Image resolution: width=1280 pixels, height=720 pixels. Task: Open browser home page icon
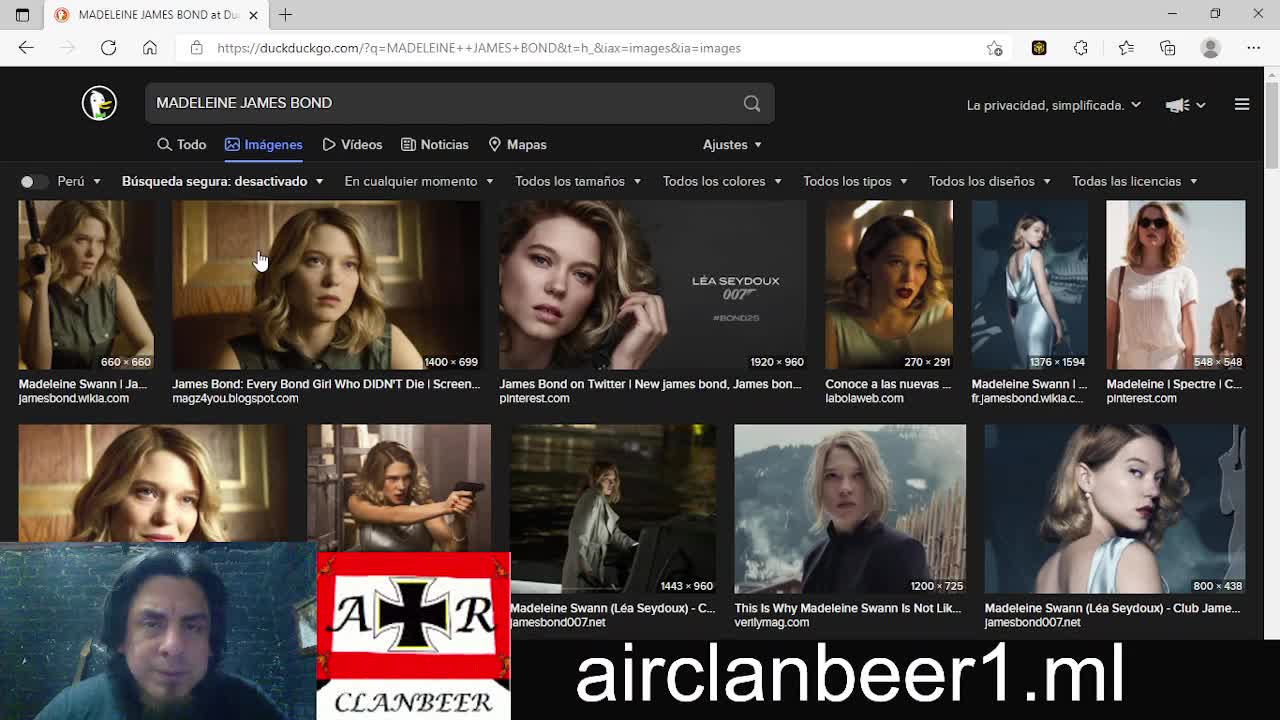click(x=150, y=48)
